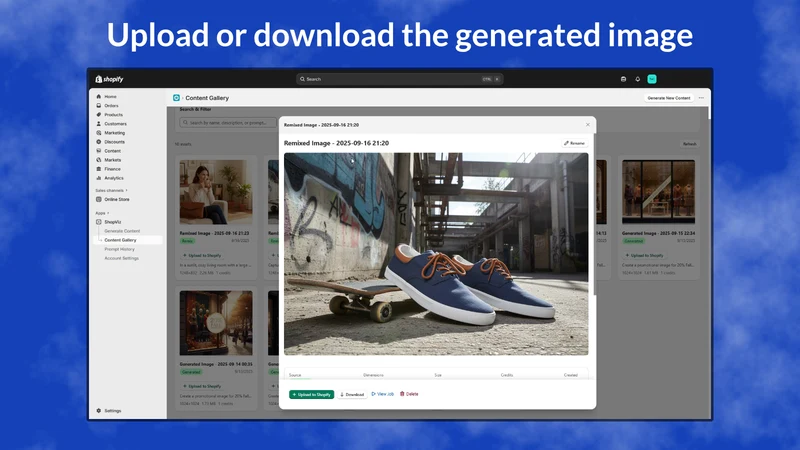Screen dimensions: 800x450
Task: Open the View Job link
Action: 383,394
